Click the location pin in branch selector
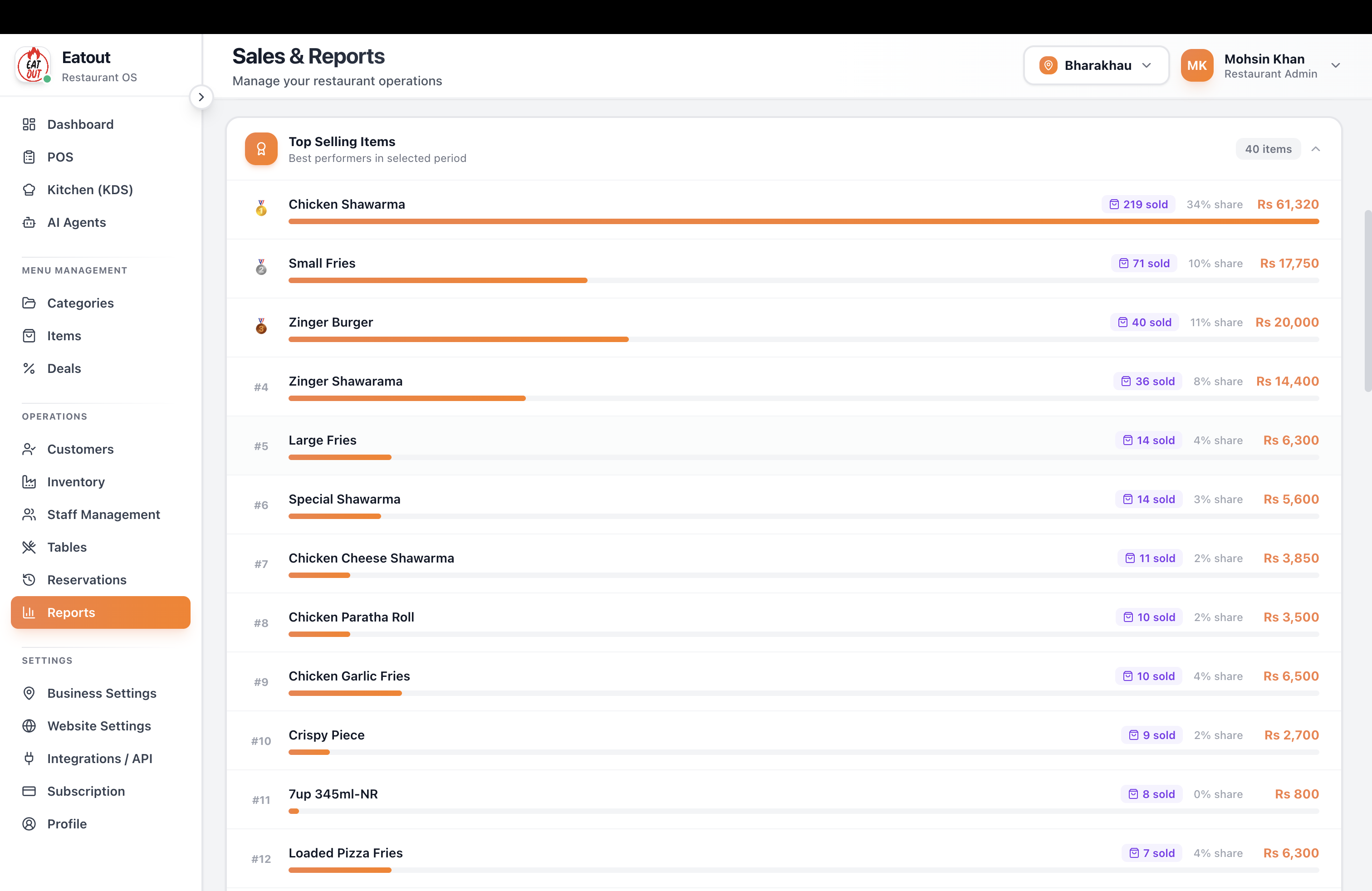 1048,65
